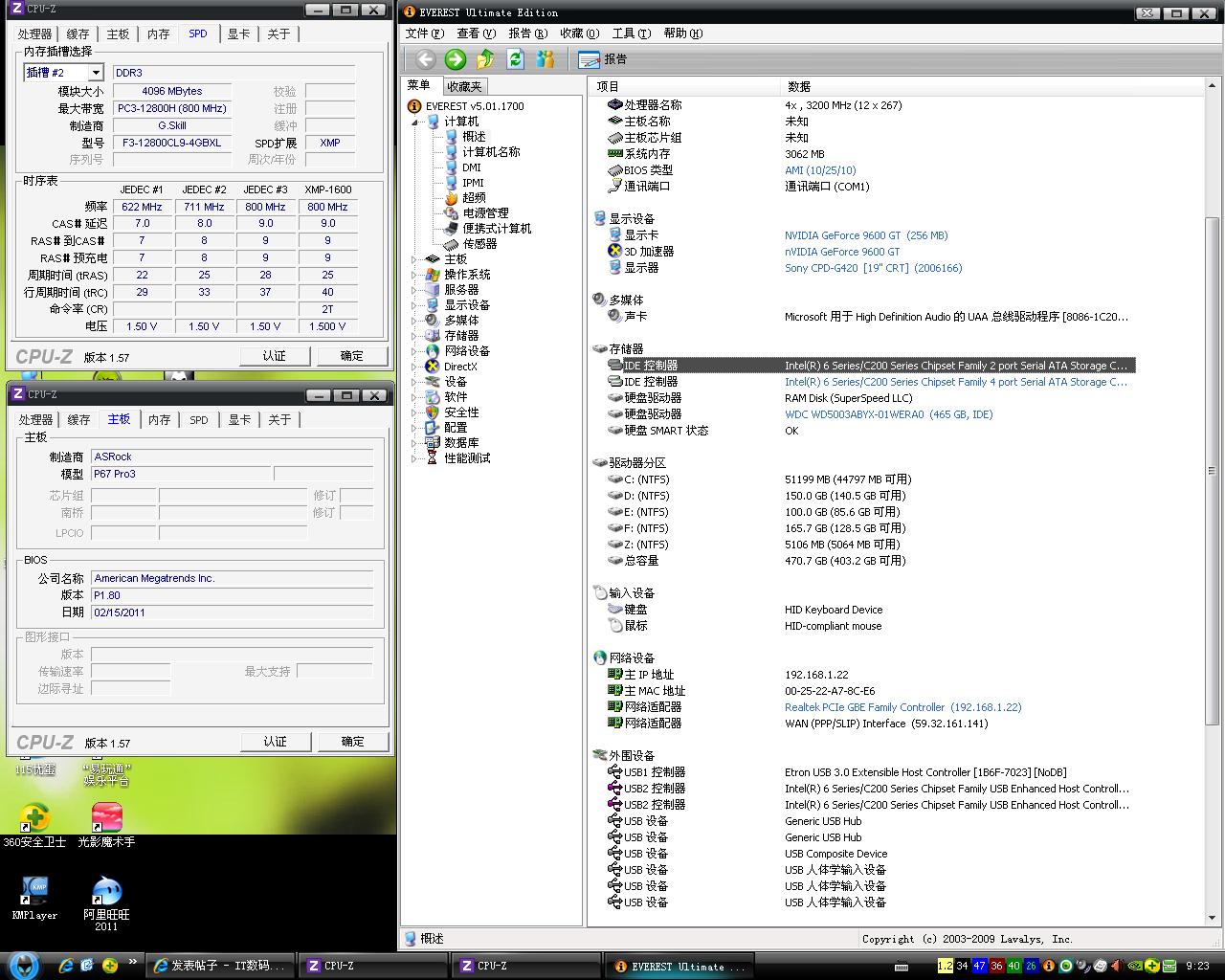
Task: Select the 软件 software node
Action: (447, 397)
